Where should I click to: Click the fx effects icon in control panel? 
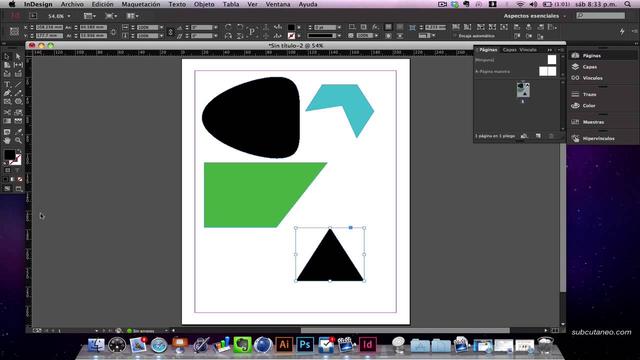coord(375,27)
